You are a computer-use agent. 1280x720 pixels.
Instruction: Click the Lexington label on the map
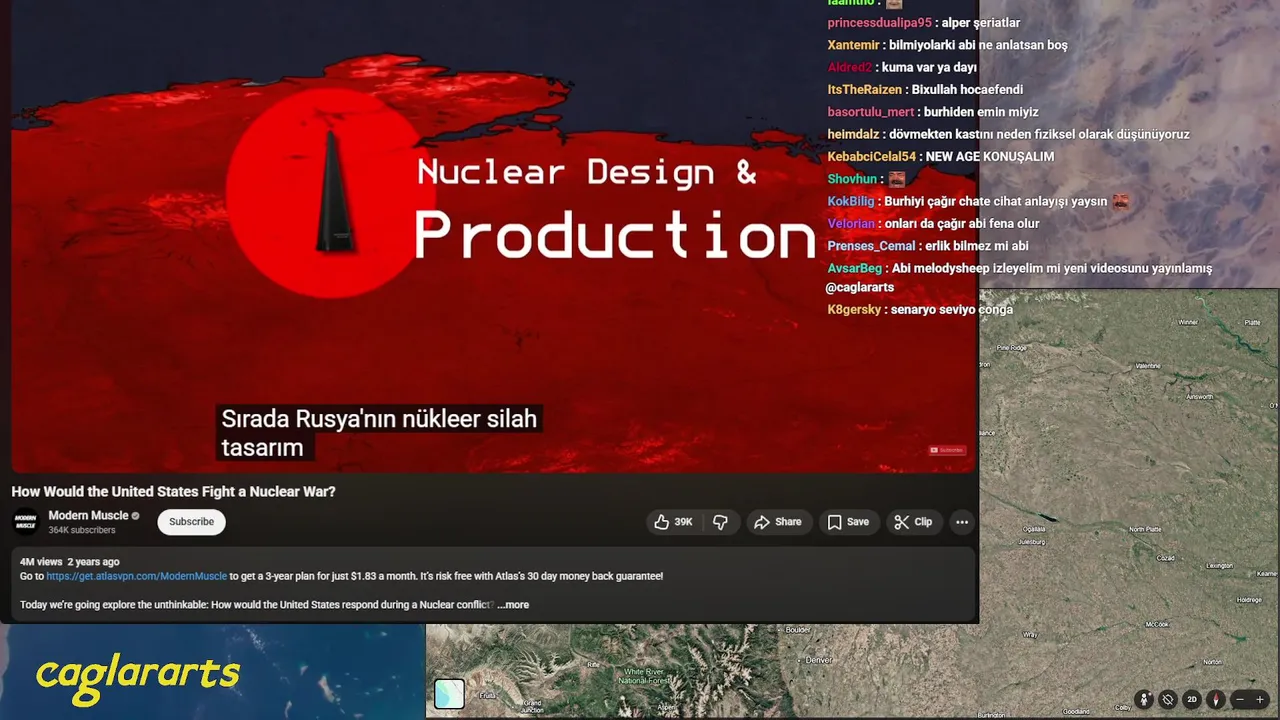click(x=1220, y=565)
